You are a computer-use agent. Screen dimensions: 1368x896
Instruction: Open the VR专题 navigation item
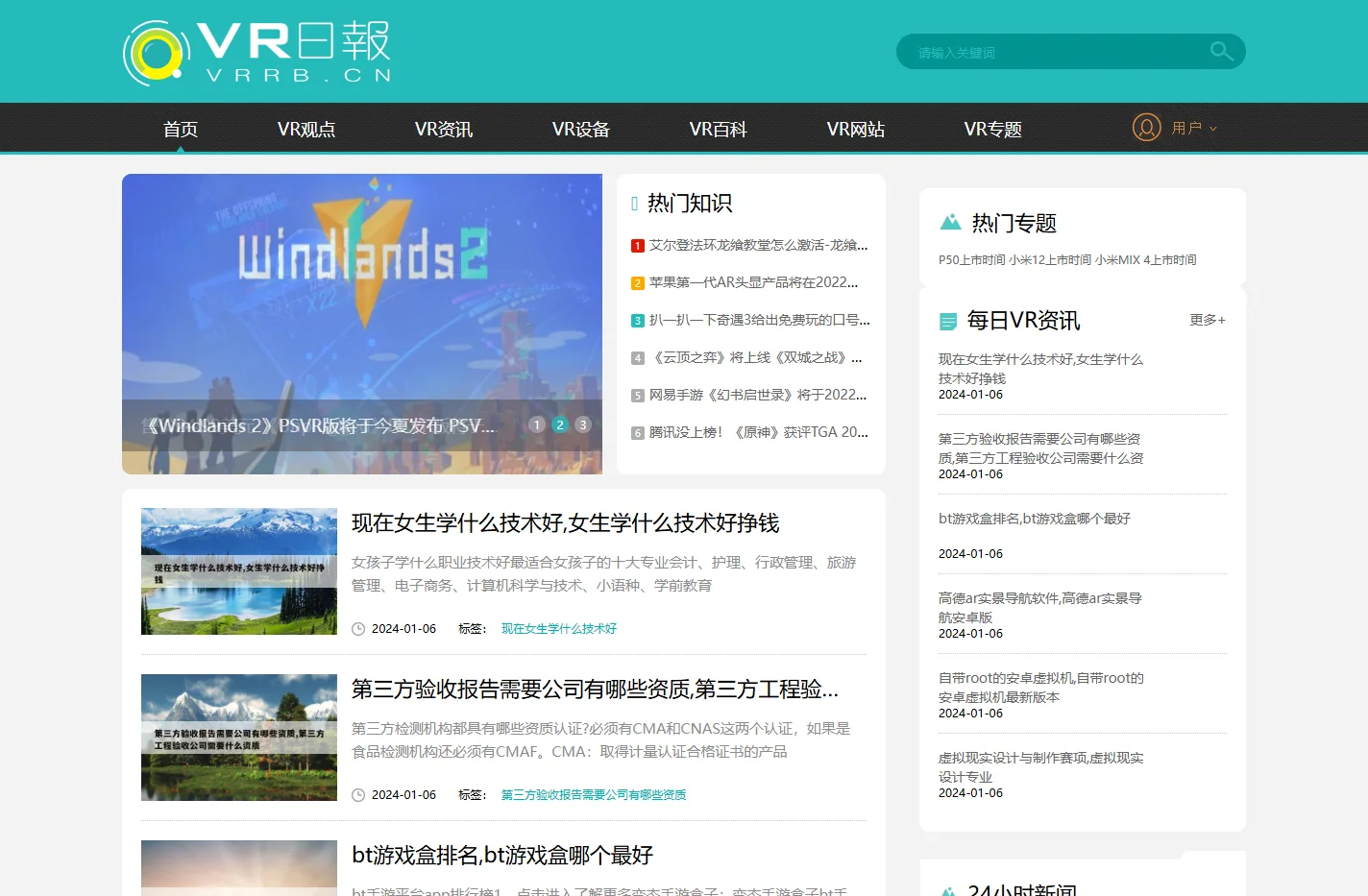(x=993, y=129)
